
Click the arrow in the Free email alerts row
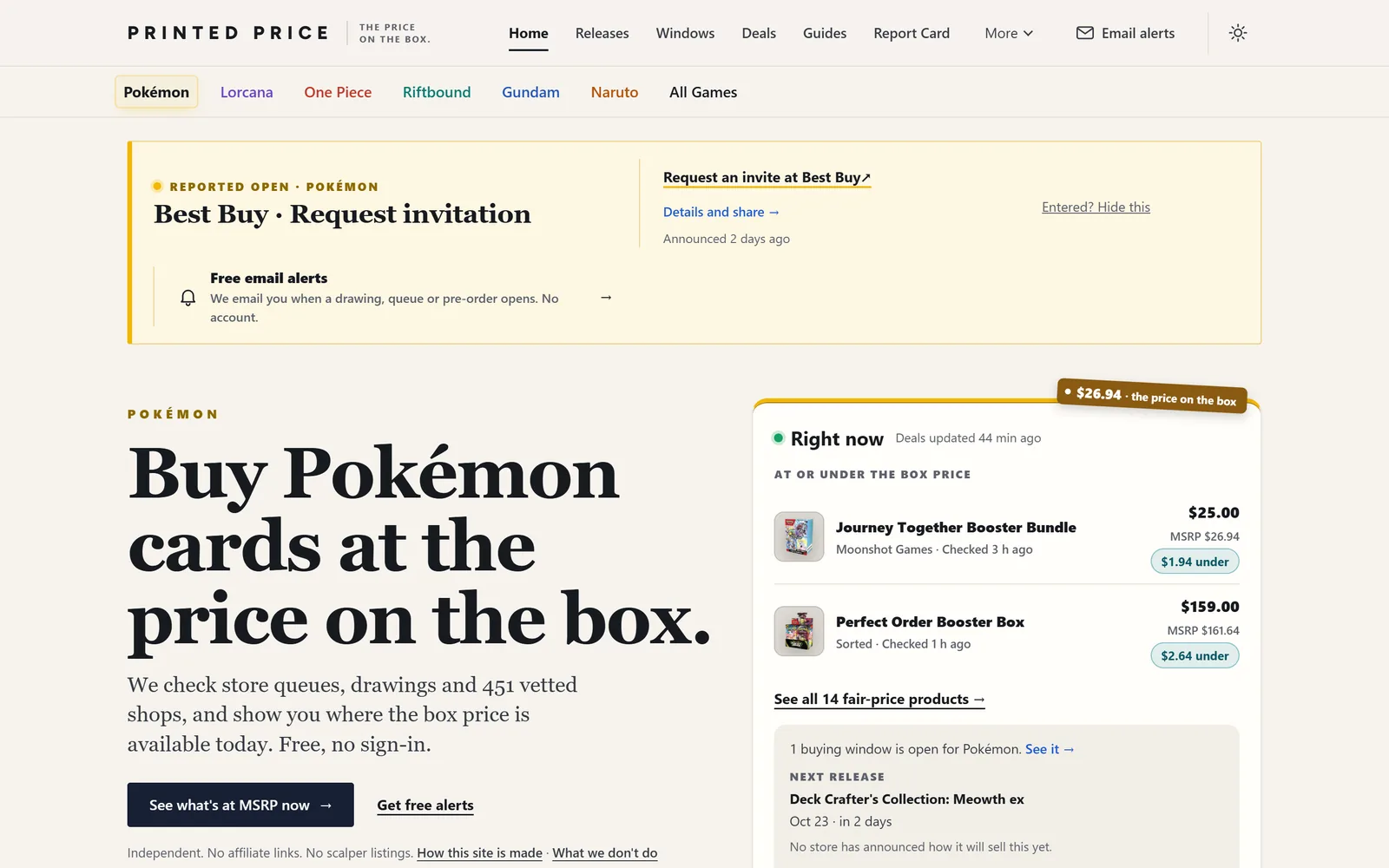point(606,298)
